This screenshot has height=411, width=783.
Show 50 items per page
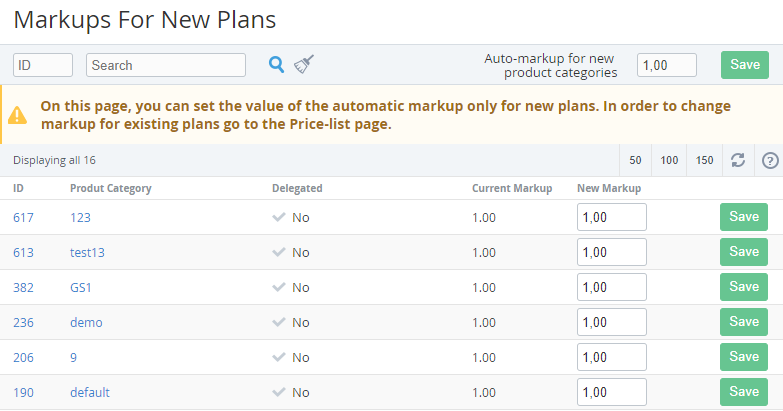pyautogui.click(x=635, y=160)
